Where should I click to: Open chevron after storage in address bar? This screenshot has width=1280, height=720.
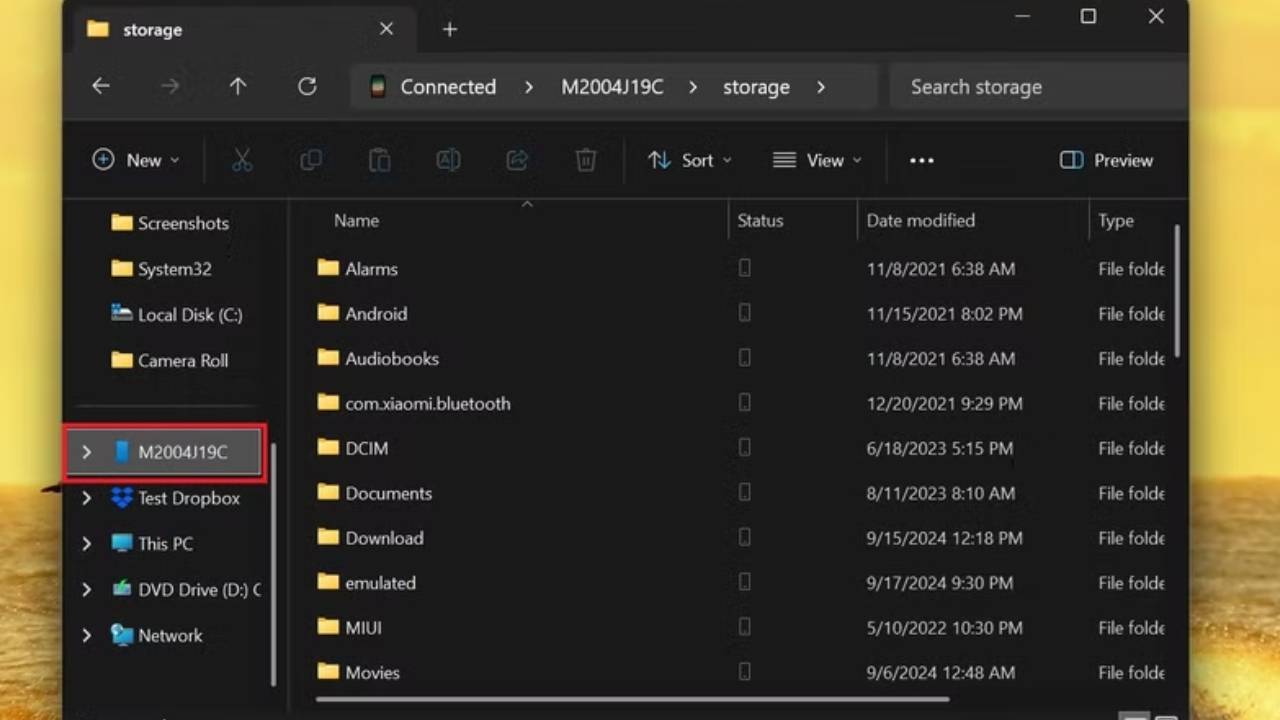point(821,87)
